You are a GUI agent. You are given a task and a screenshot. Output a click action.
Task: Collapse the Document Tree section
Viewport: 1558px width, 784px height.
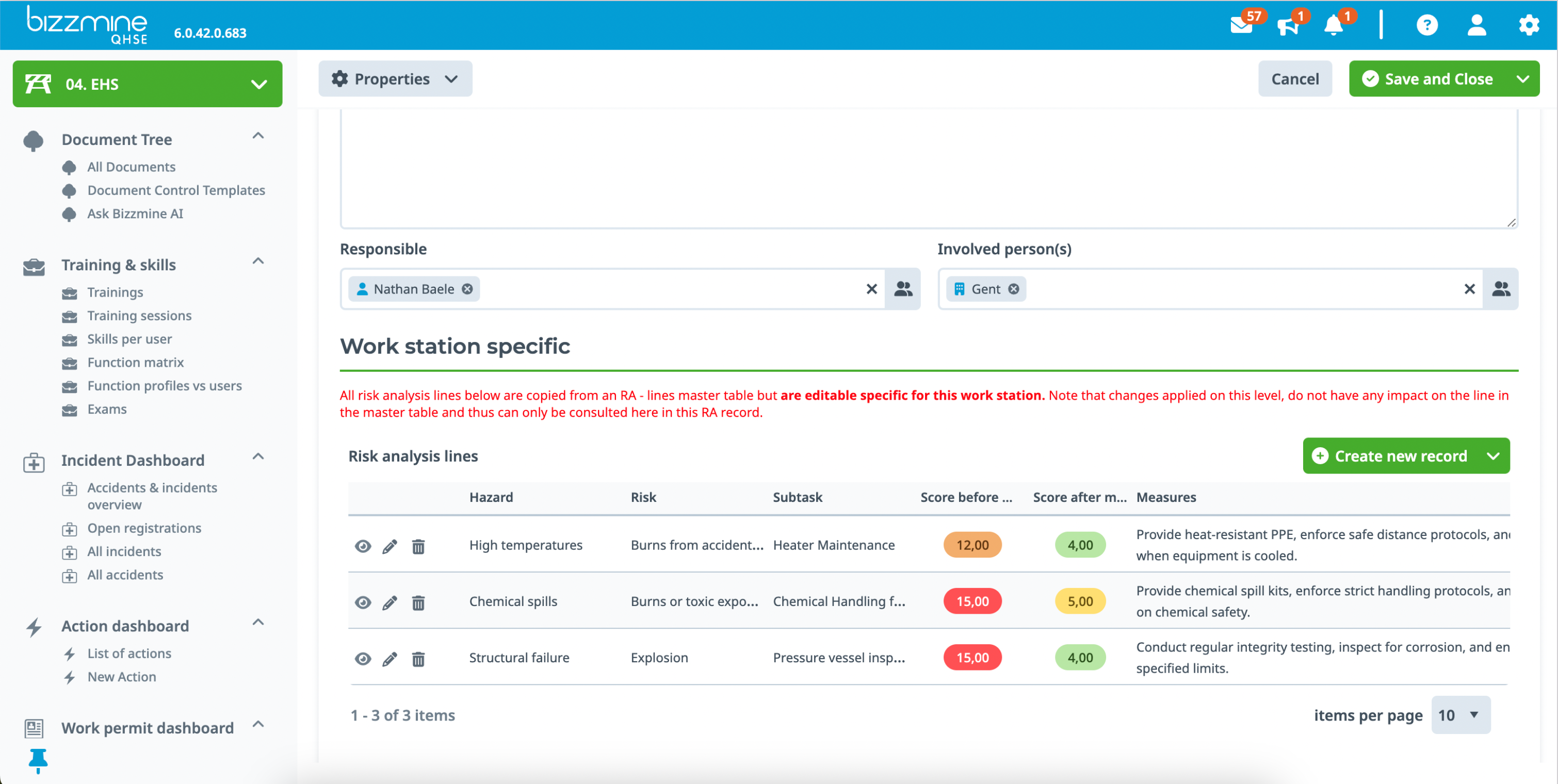pos(258,137)
